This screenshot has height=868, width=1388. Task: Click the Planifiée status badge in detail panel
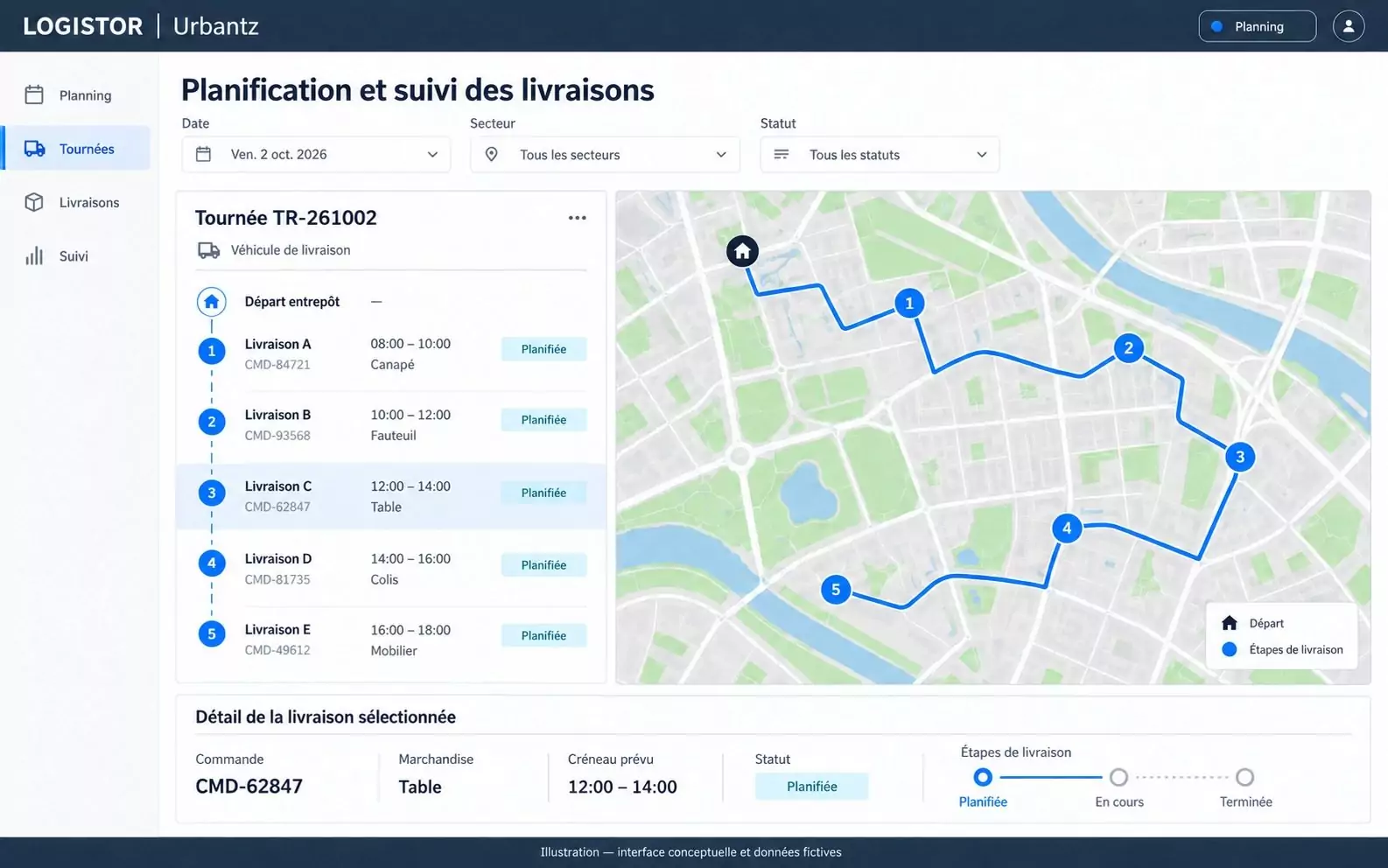(x=811, y=787)
